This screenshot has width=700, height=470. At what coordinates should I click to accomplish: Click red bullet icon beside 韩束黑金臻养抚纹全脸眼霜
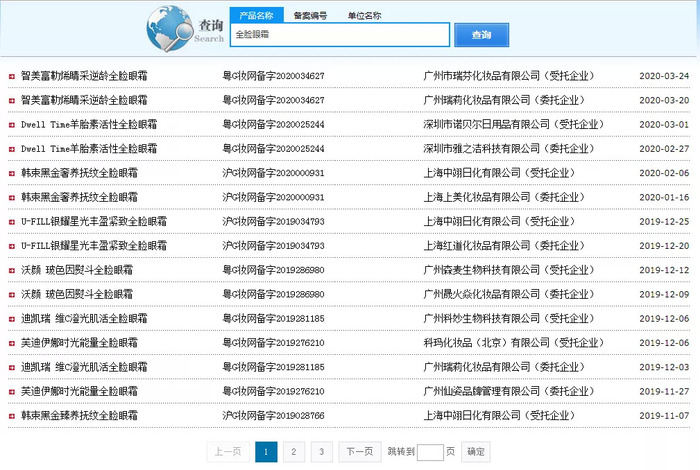tap(12, 416)
